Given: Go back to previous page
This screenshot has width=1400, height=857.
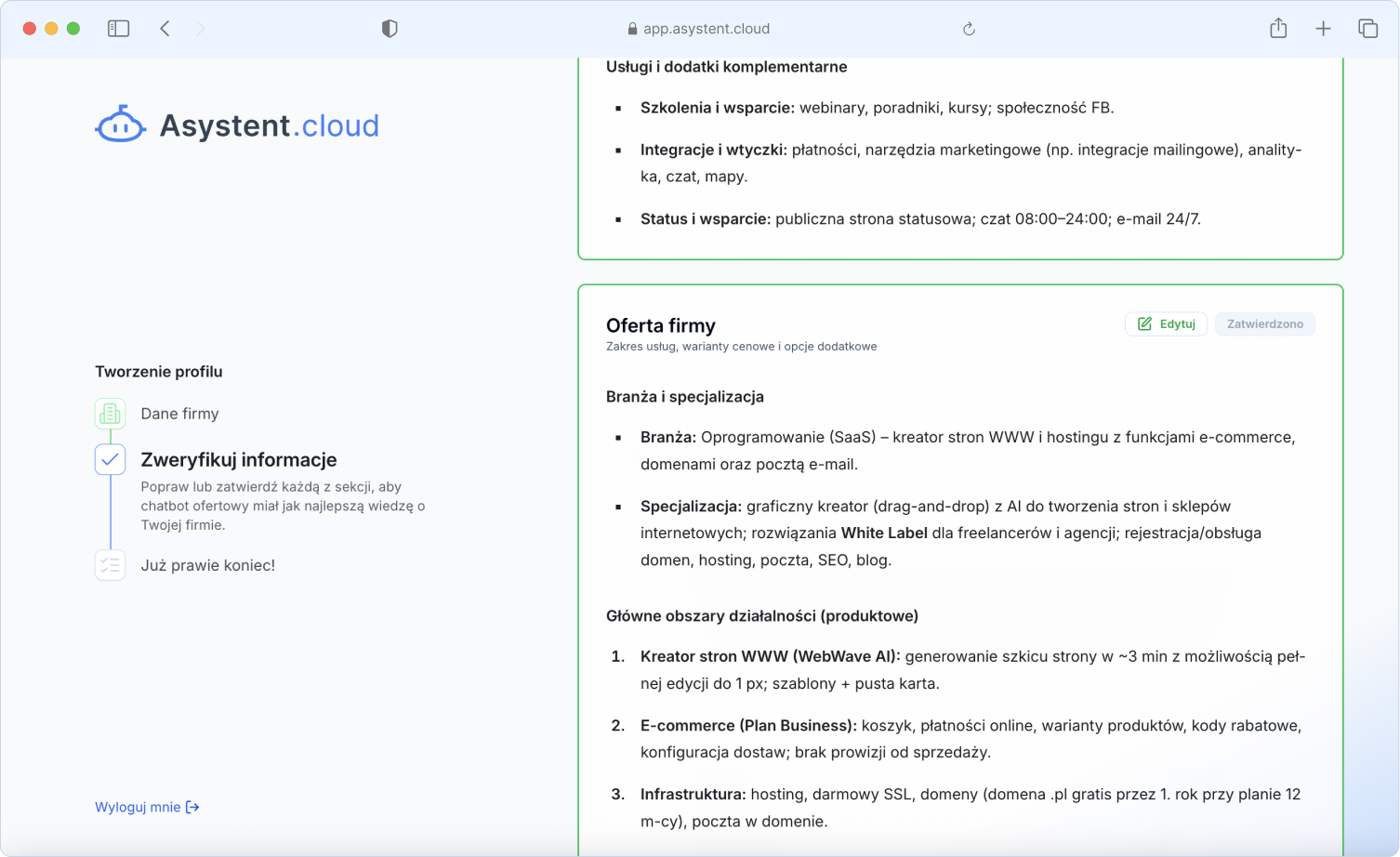Looking at the screenshot, I should click(x=165, y=29).
